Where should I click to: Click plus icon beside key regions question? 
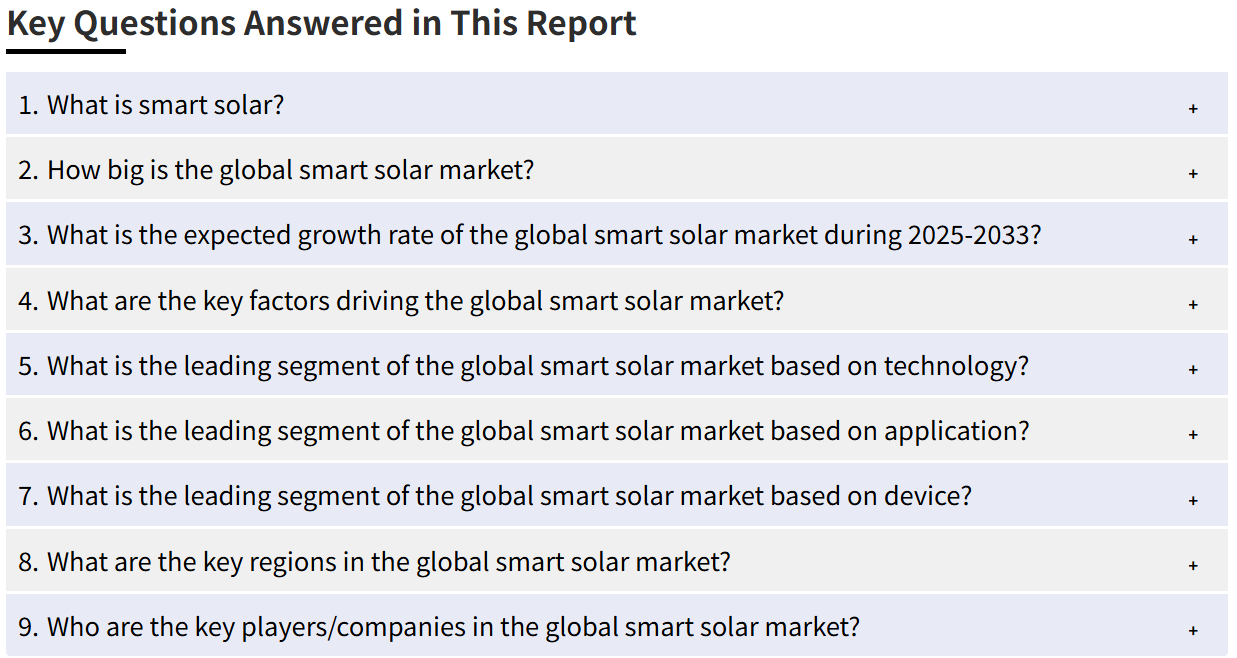pyautogui.click(x=1193, y=565)
